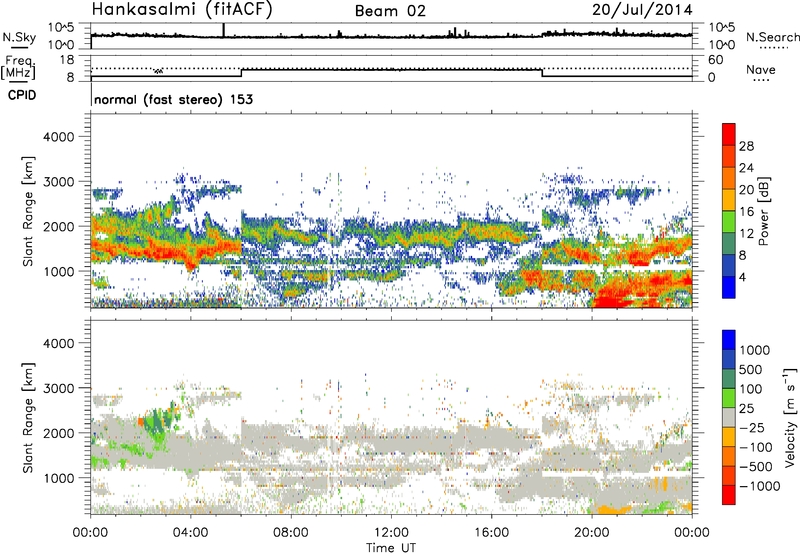Click the -100 label on Velocity color bar
This screenshot has width=800, height=554.
pos(756,447)
